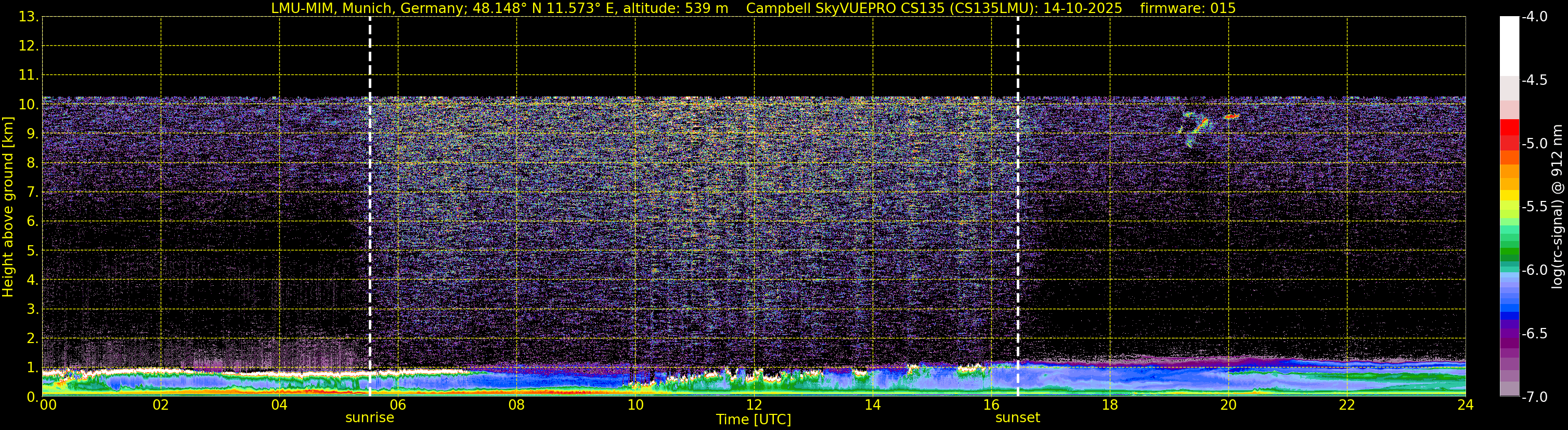Click the time axis tick '14'

[x=872, y=405]
